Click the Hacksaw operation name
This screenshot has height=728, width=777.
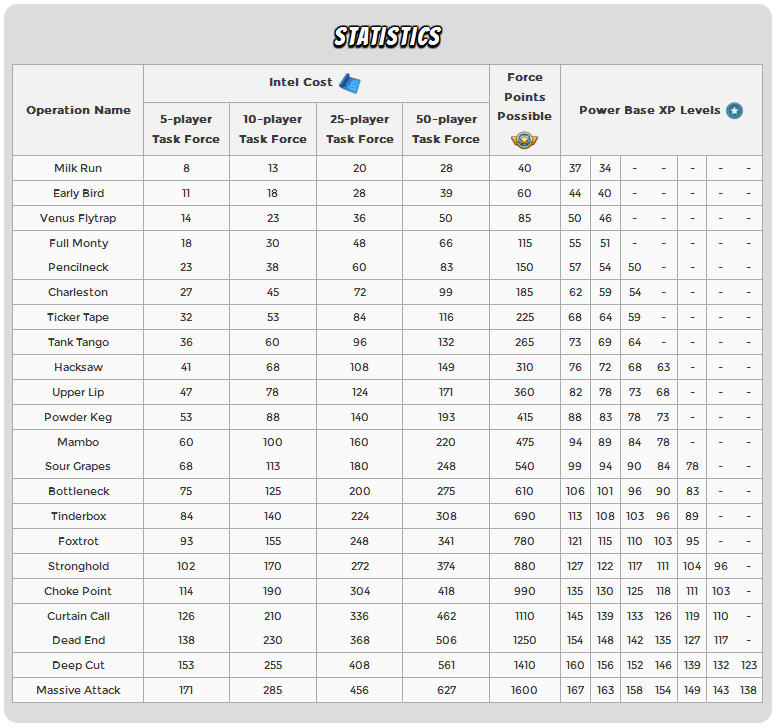tap(78, 367)
